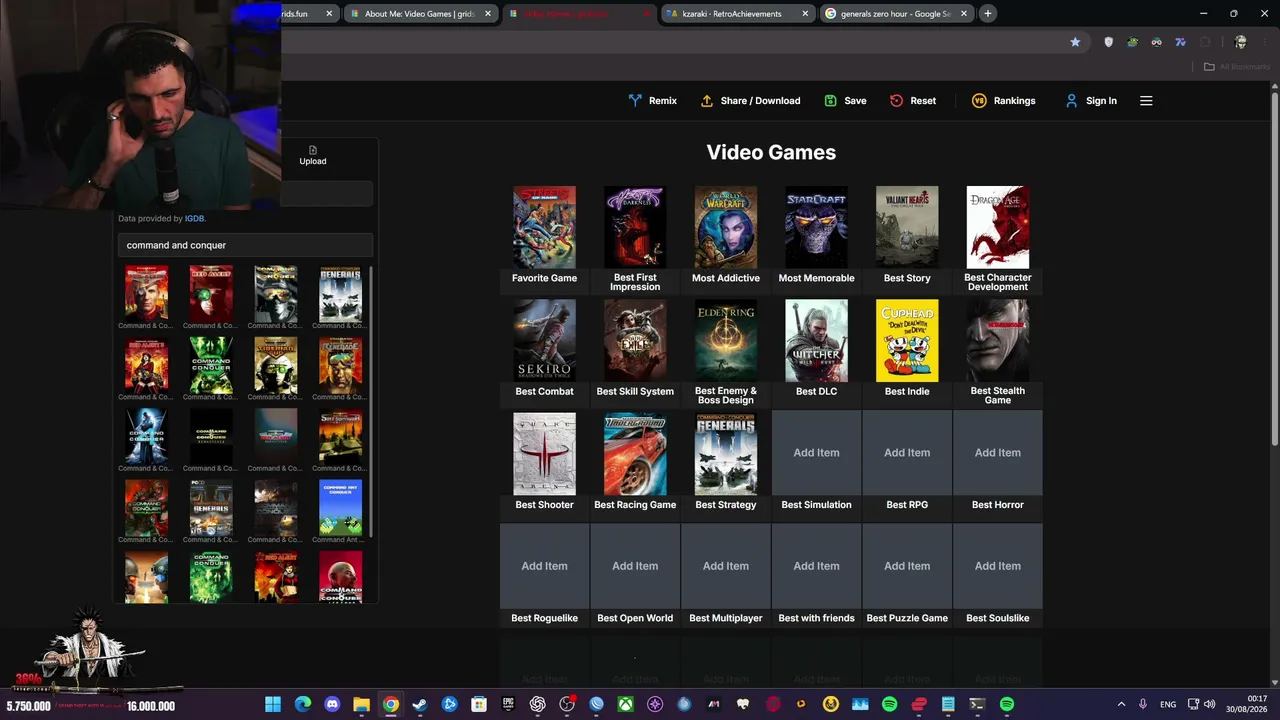This screenshot has width=1280, height=720.
Task: Click the Remix button
Action: [x=652, y=101]
